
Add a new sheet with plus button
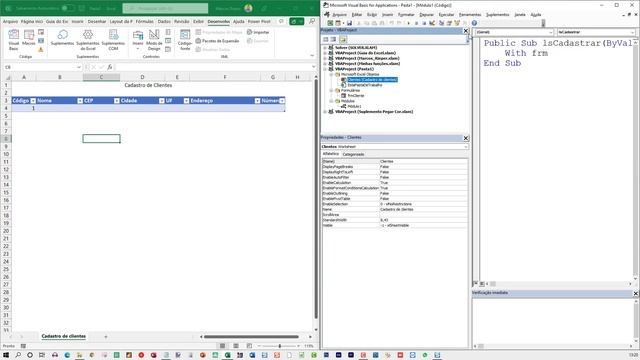pos(106,337)
